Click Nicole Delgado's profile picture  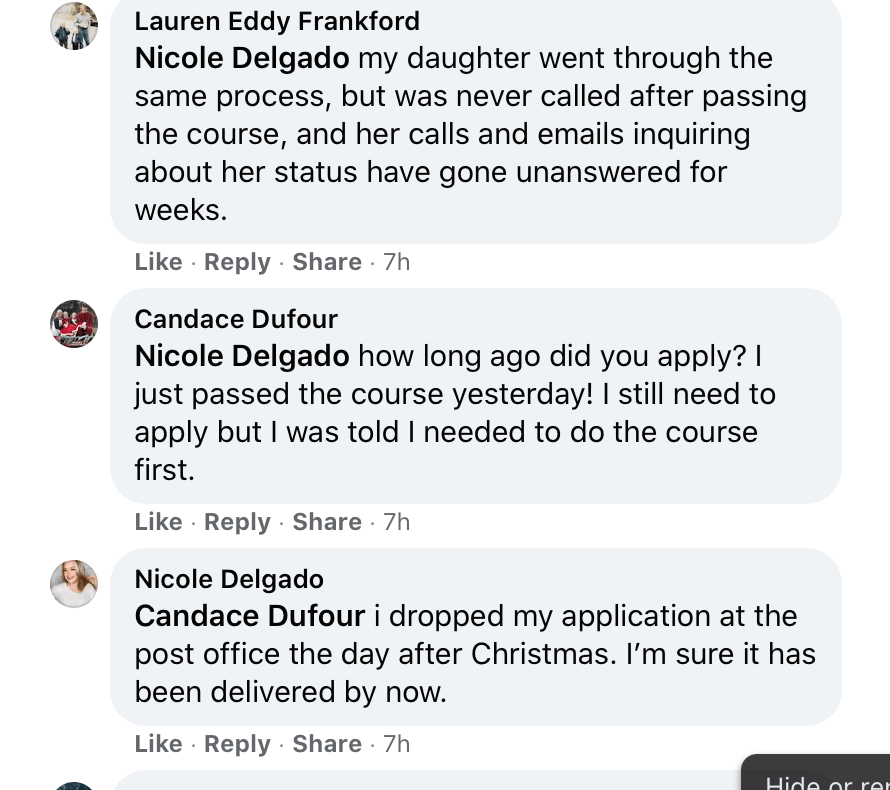pos(74,584)
